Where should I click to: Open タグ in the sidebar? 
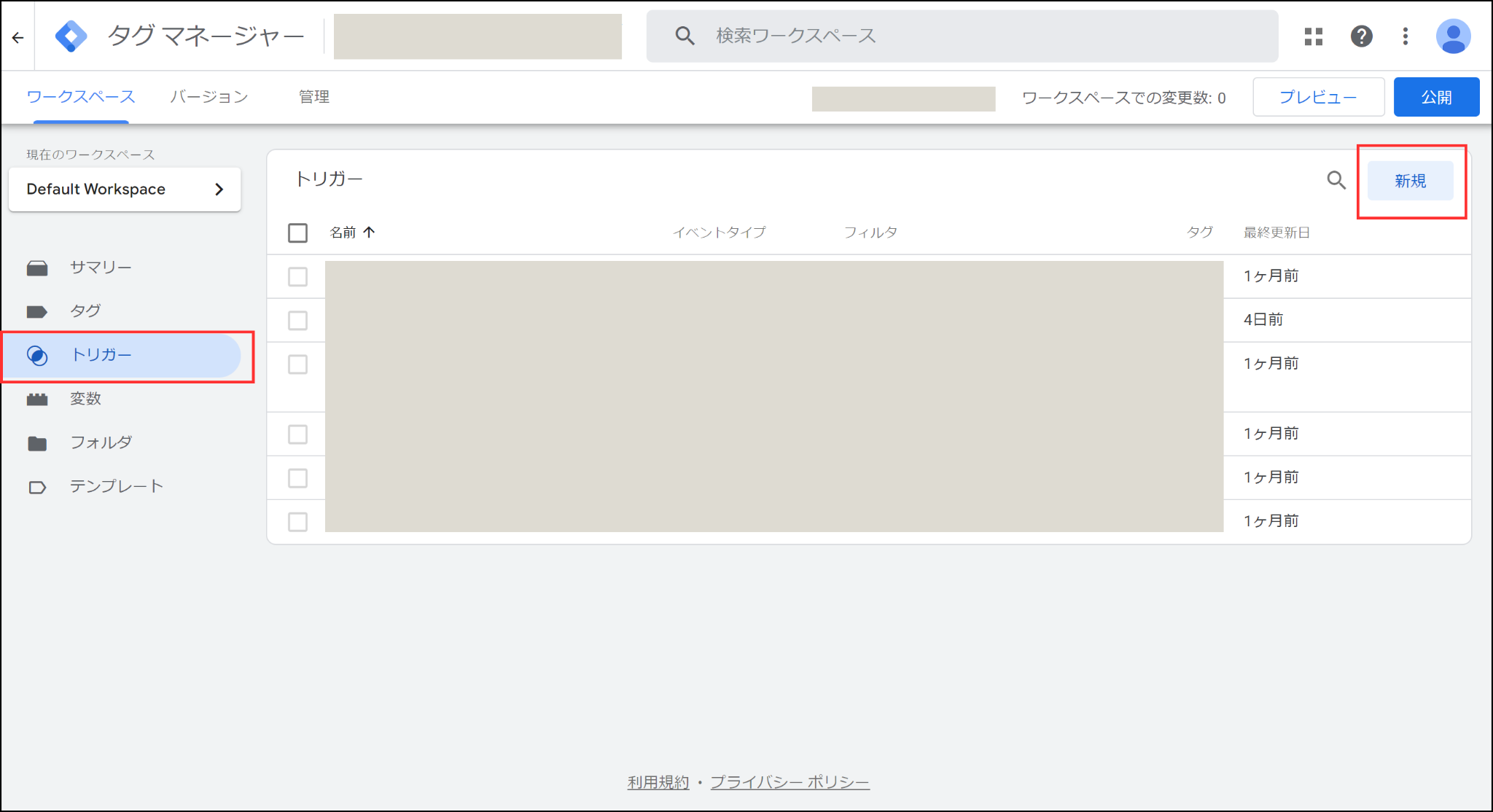pos(85,311)
